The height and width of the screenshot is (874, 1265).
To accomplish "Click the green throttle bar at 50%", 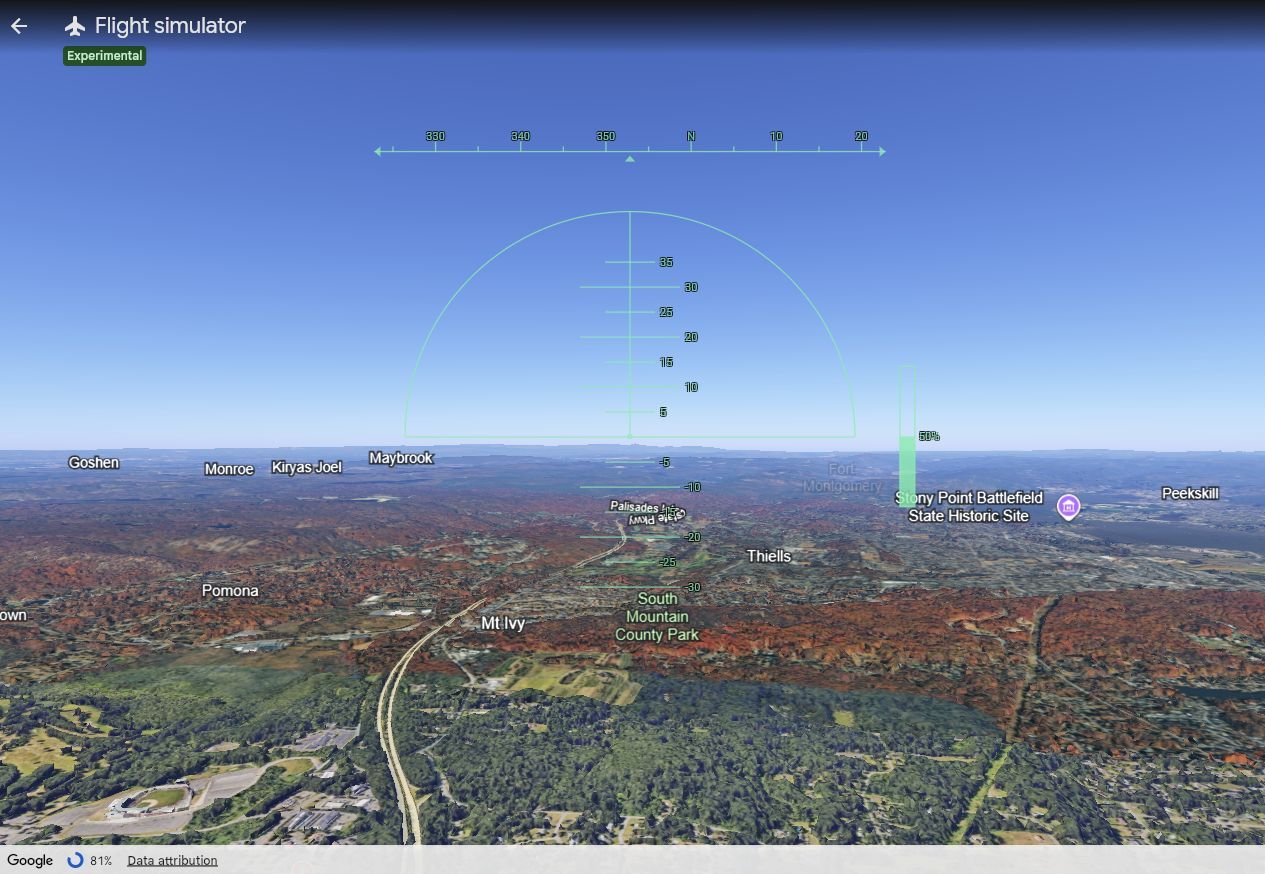I will coord(907,472).
